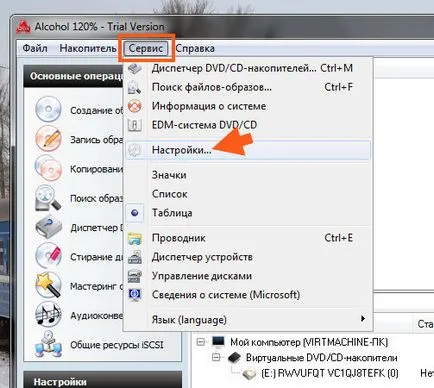The image size is (434, 388).
Task: Click the (E:) virtual drive icon
Action: pyautogui.click(x=249, y=374)
